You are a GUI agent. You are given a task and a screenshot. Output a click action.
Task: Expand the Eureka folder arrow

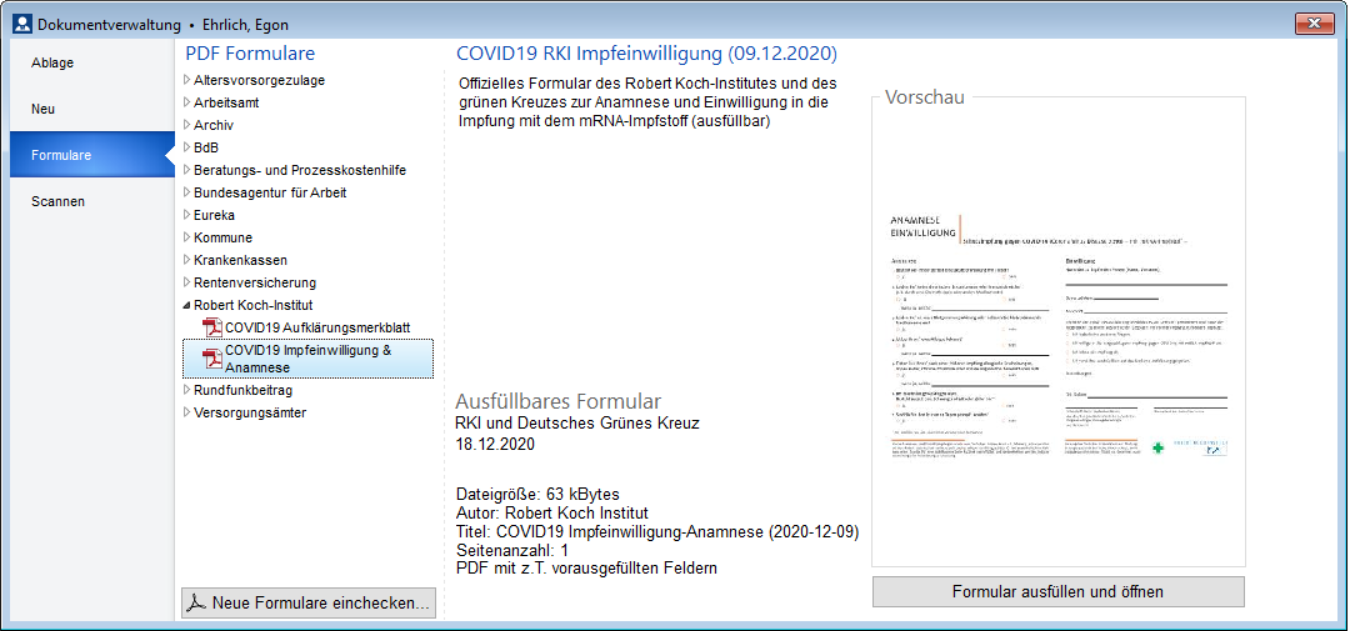pyautogui.click(x=187, y=215)
